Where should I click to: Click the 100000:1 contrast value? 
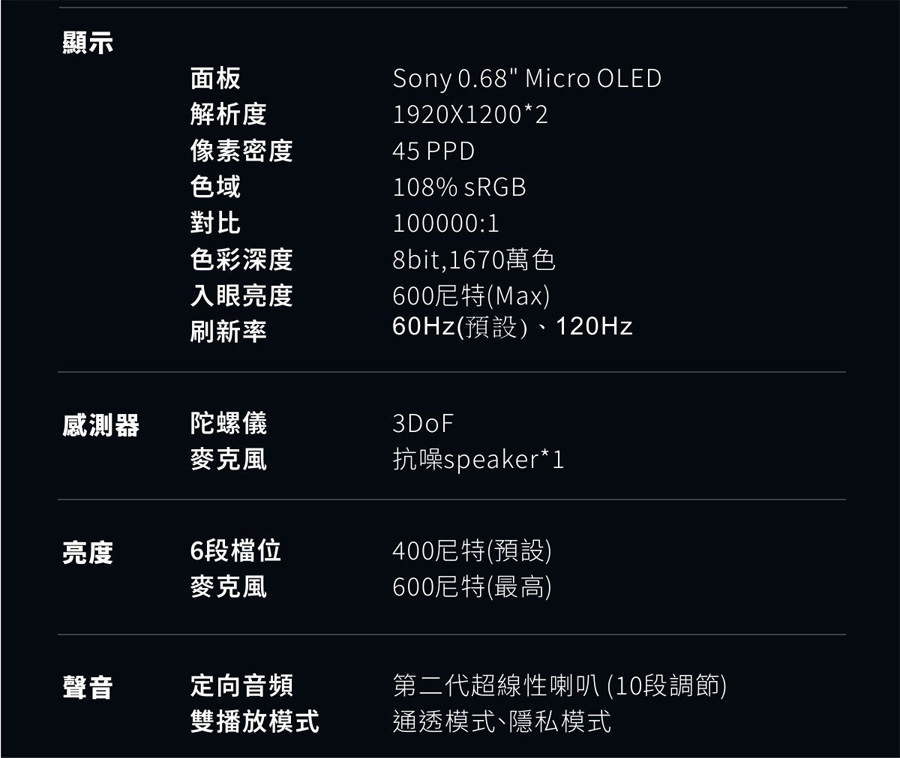pos(445,223)
